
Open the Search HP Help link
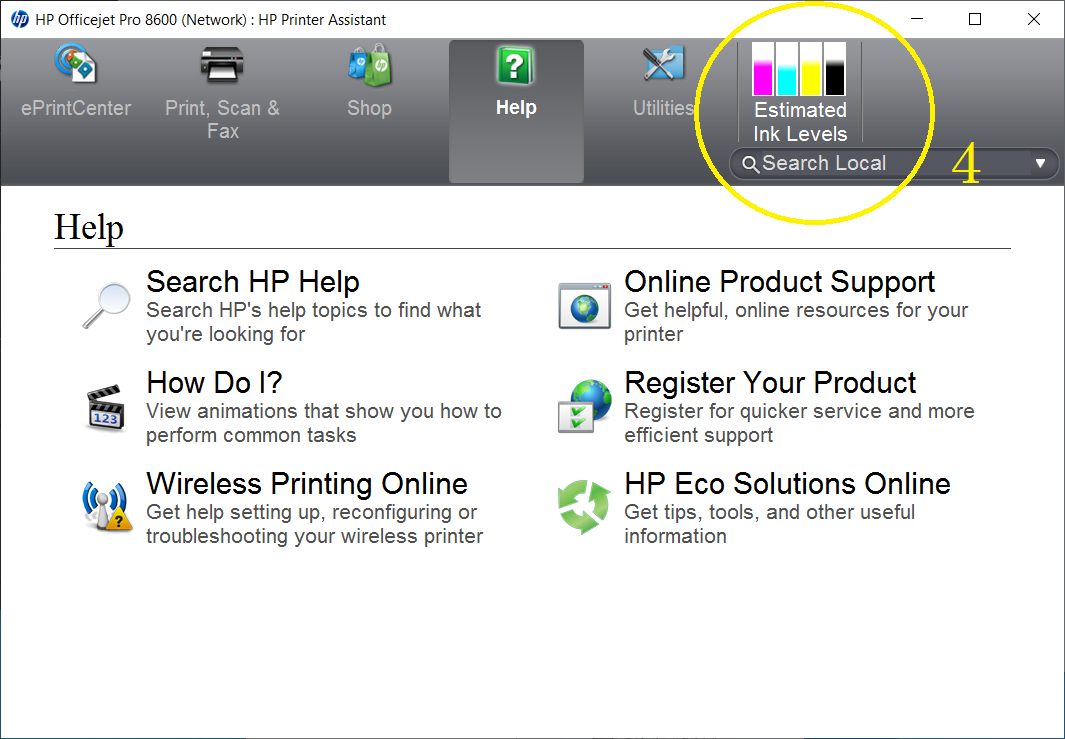[253, 282]
